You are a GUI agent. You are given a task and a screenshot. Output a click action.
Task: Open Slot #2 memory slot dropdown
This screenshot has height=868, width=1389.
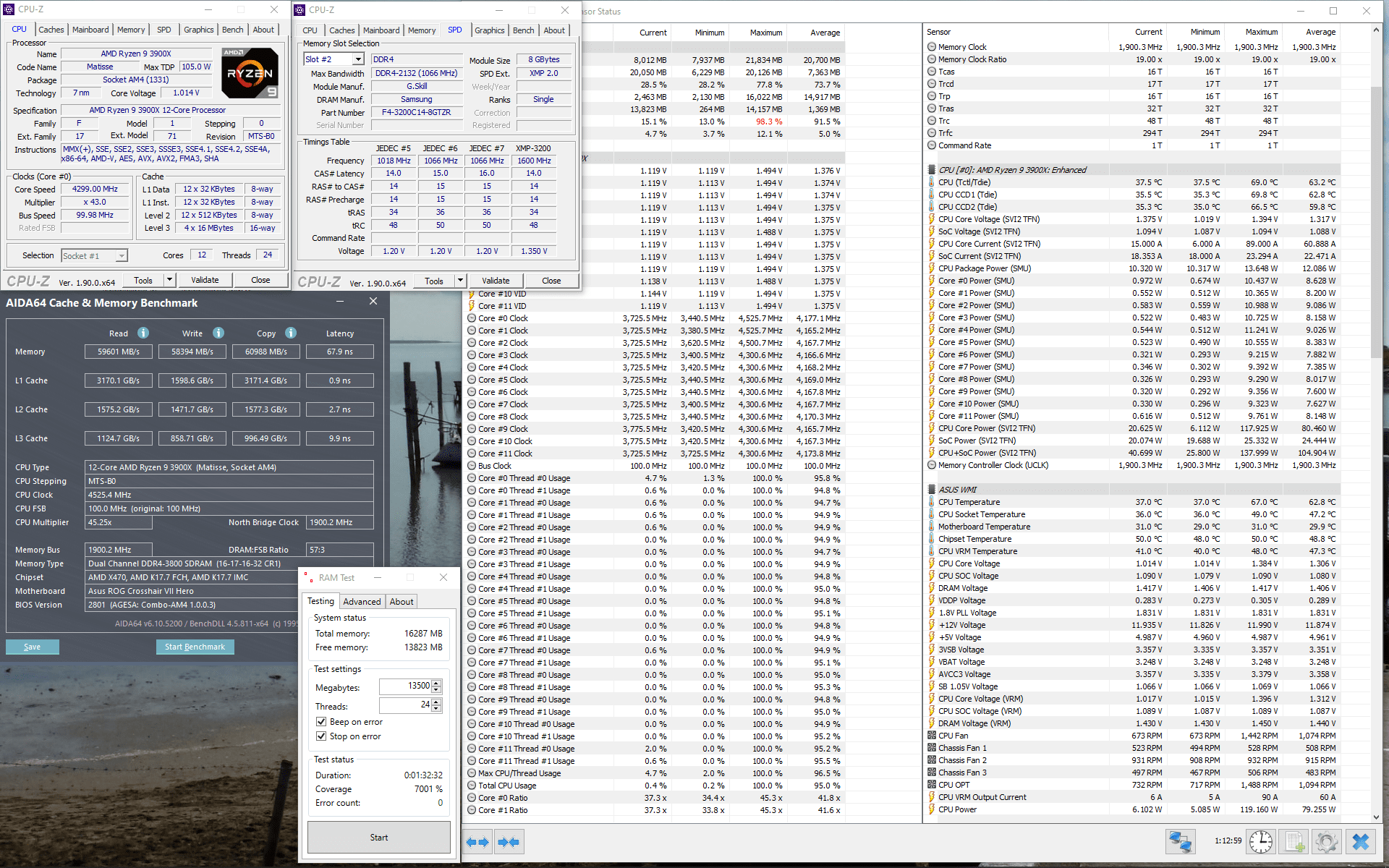click(358, 59)
